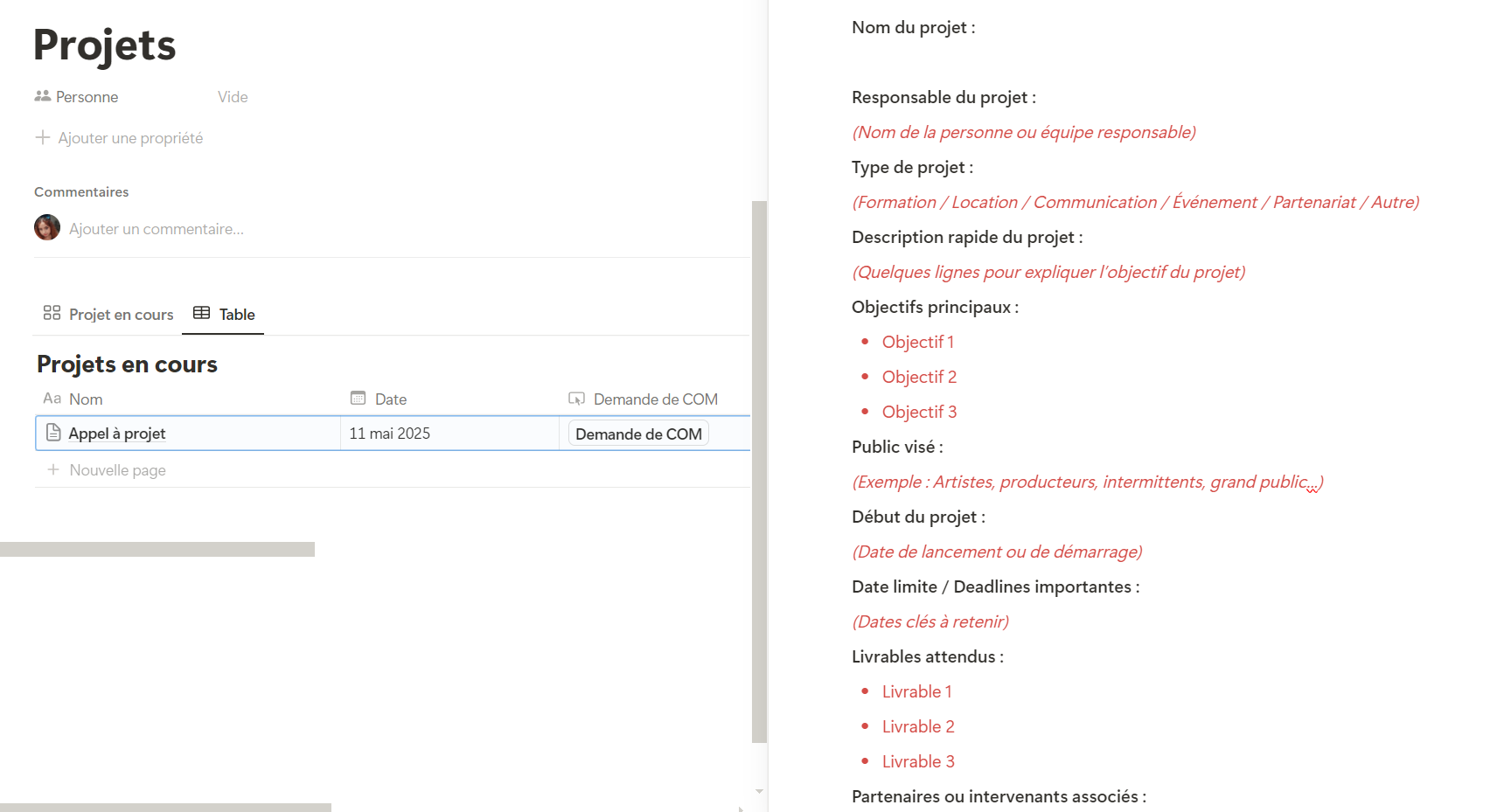Click the Vide value of Personne property

pyautogui.click(x=233, y=97)
